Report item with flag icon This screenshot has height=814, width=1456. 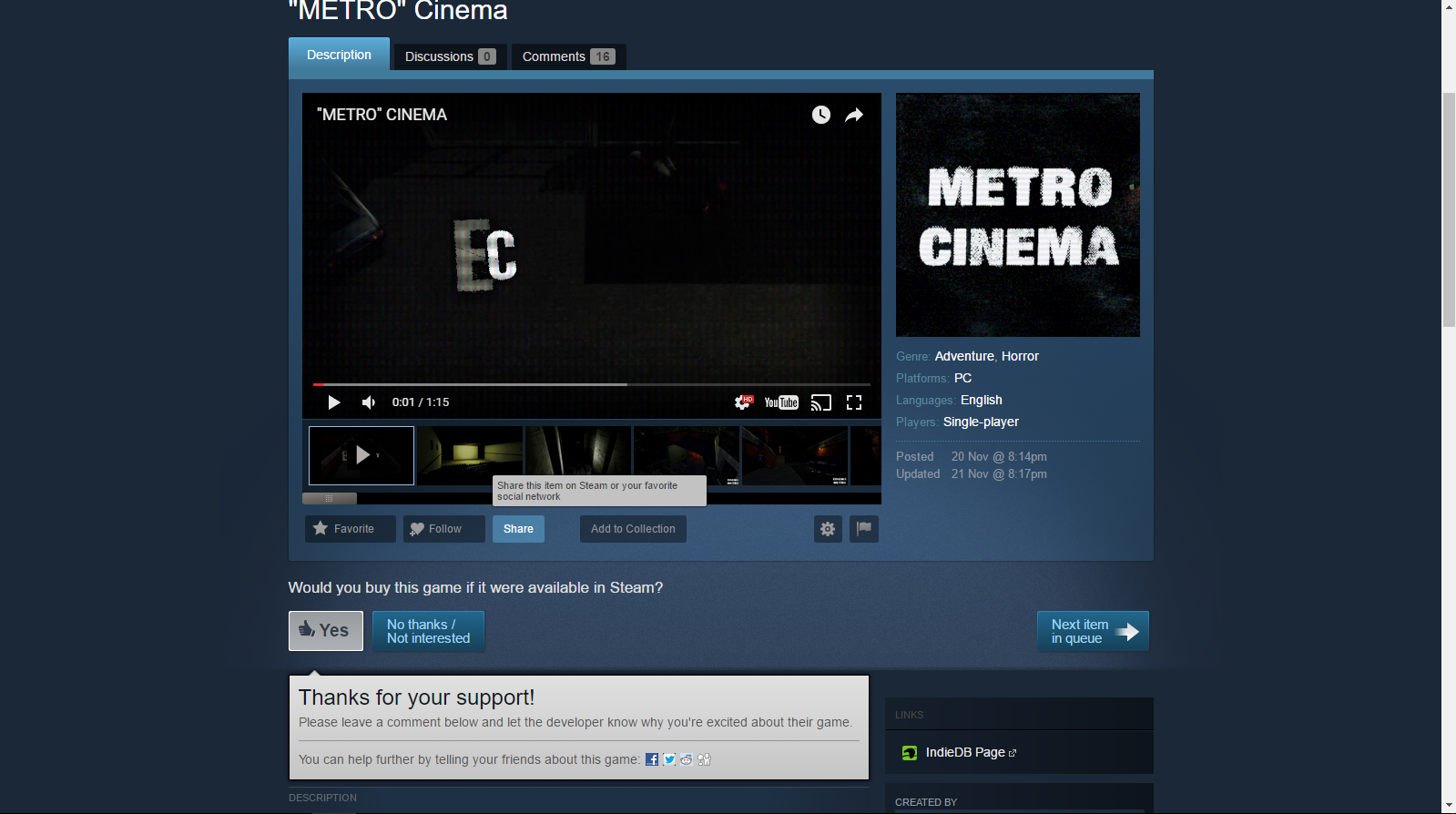(x=864, y=529)
